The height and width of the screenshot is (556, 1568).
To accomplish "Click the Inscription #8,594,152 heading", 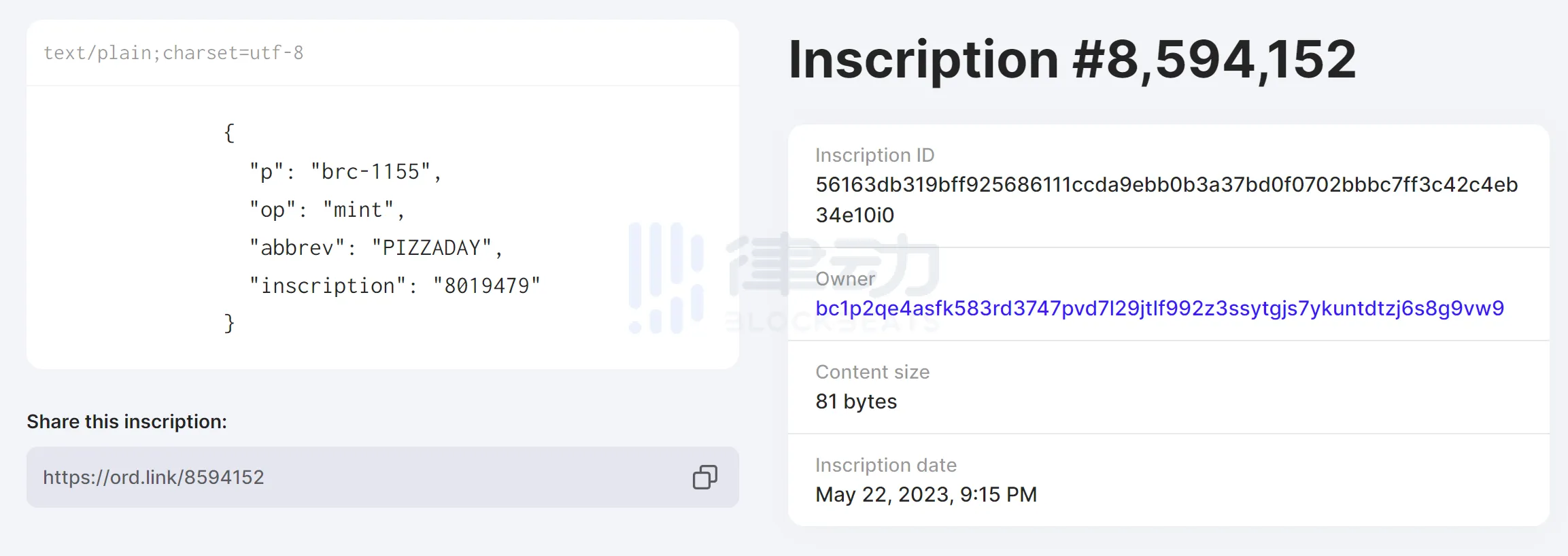I will 1072,60.
